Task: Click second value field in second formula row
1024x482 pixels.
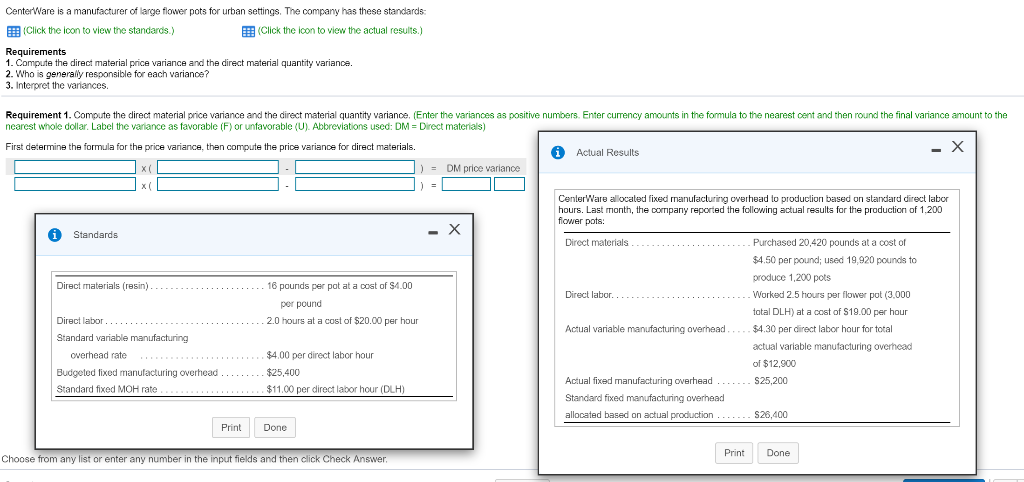Action: click(218, 184)
